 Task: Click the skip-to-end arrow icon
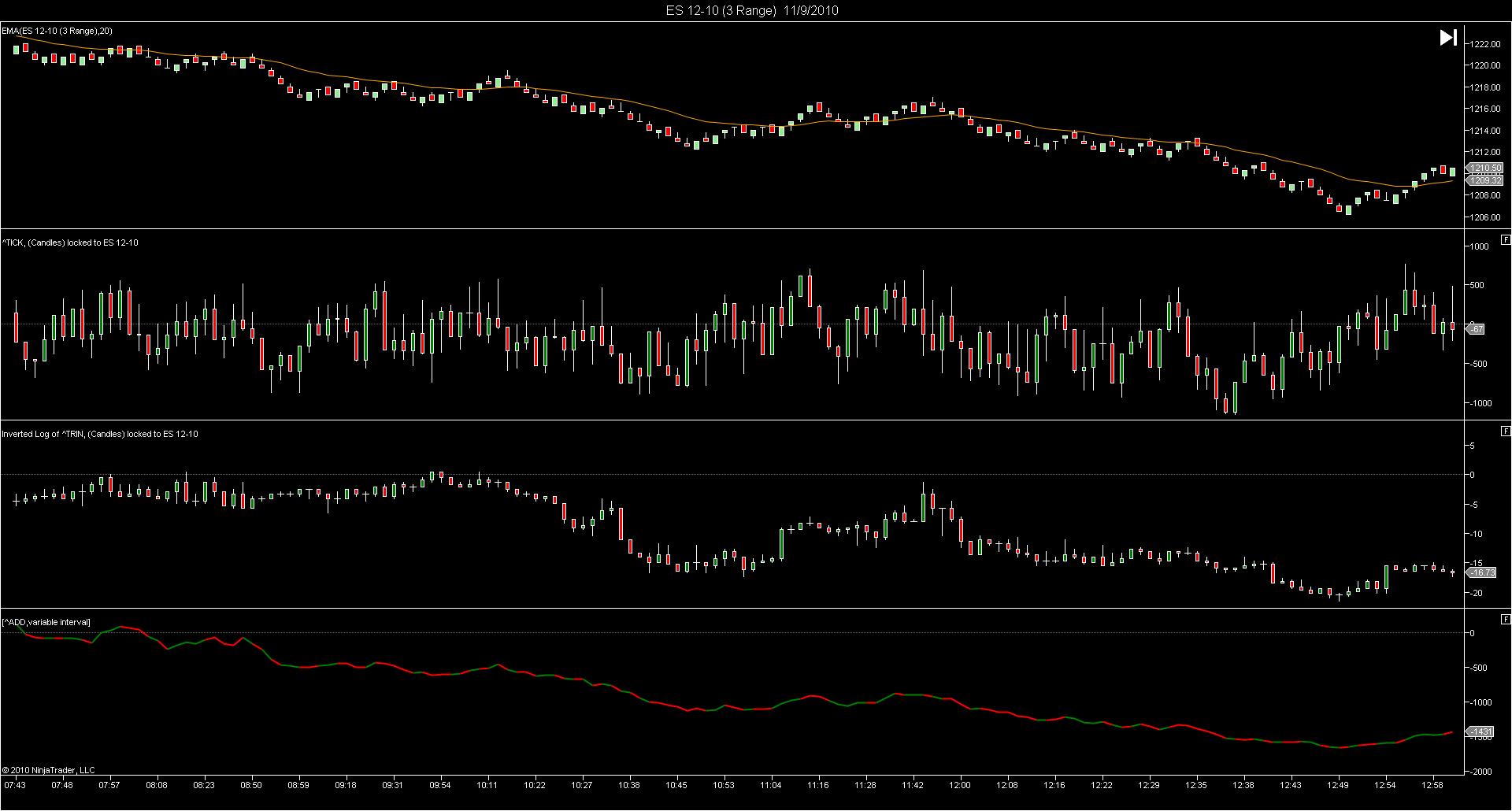click(1448, 37)
